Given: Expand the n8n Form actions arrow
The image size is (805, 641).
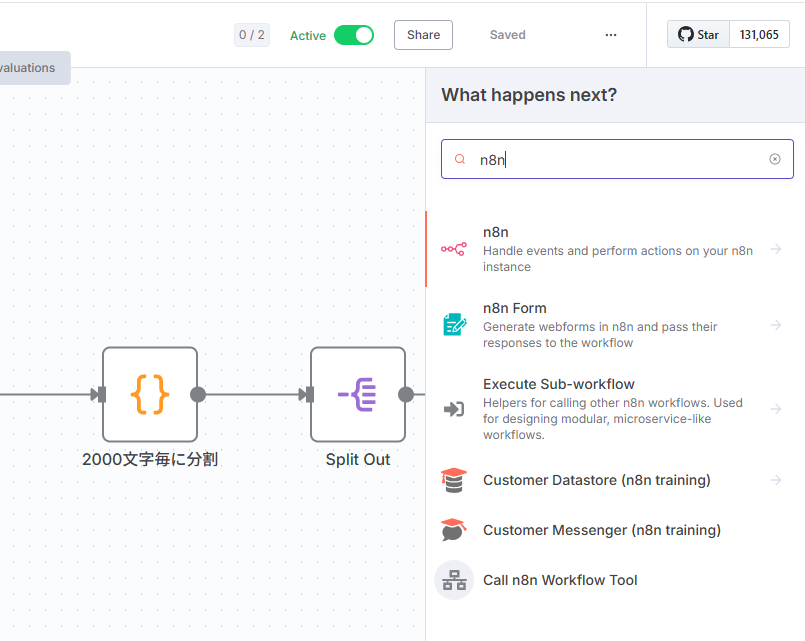Looking at the screenshot, I should point(776,325).
